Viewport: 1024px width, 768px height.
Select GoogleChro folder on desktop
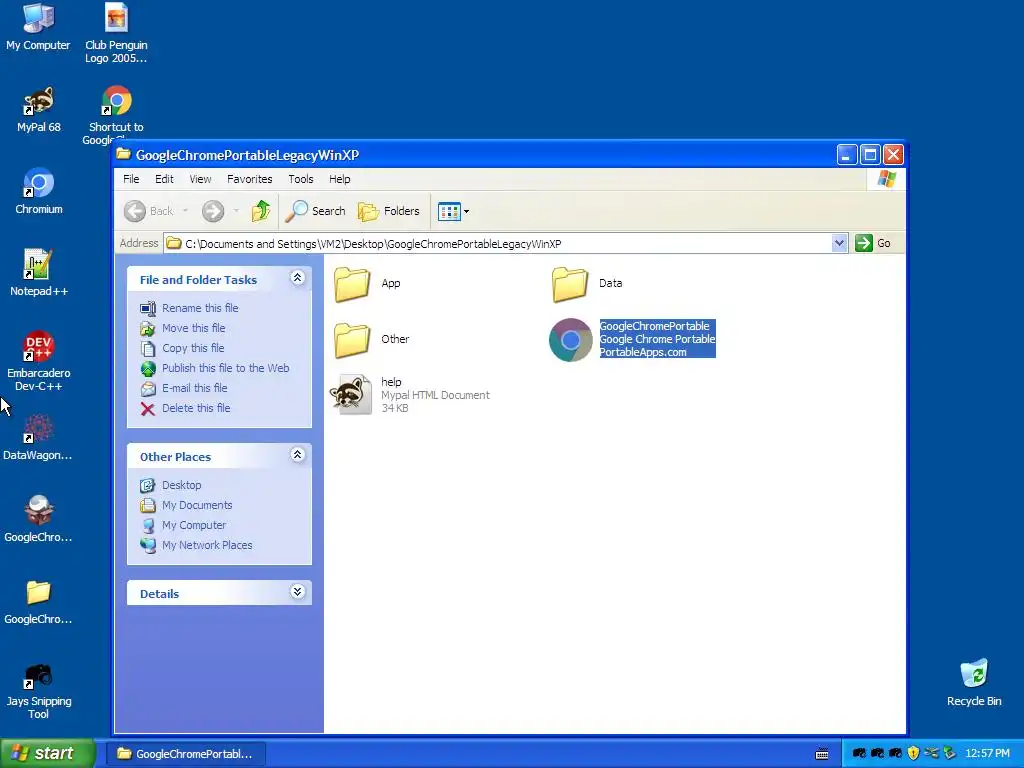pyautogui.click(x=38, y=593)
